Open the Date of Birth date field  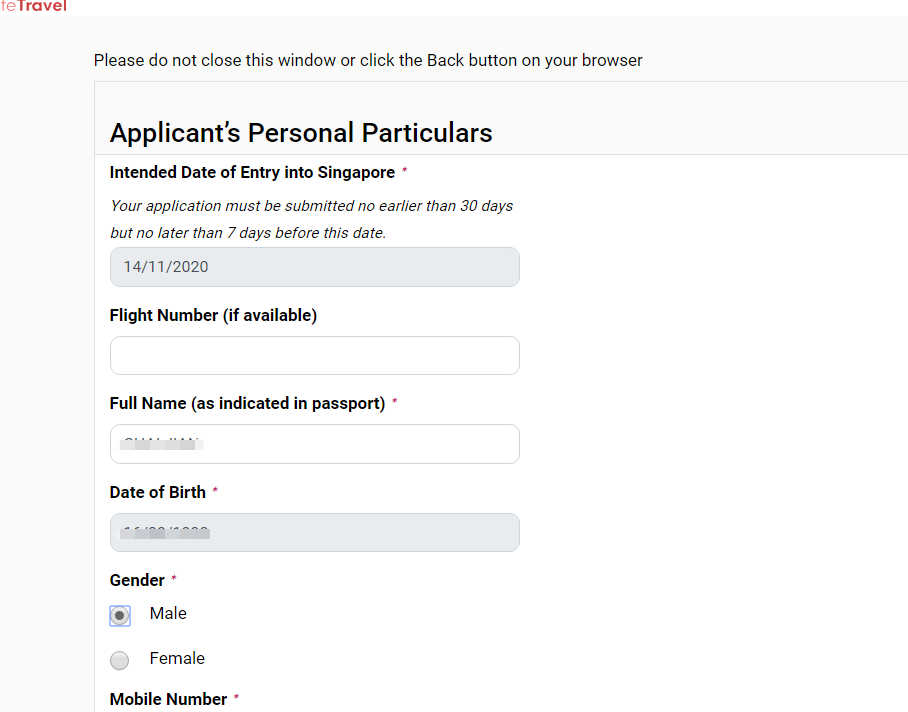[x=314, y=532]
